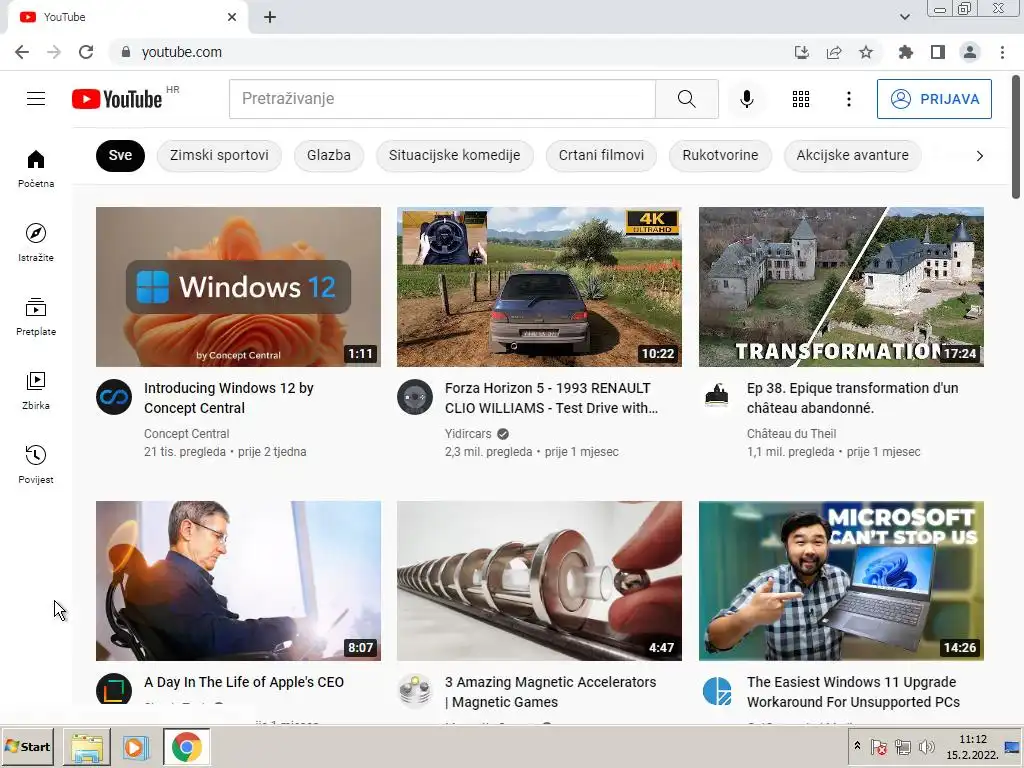Select the Sve filter chip

coord(120,155)
